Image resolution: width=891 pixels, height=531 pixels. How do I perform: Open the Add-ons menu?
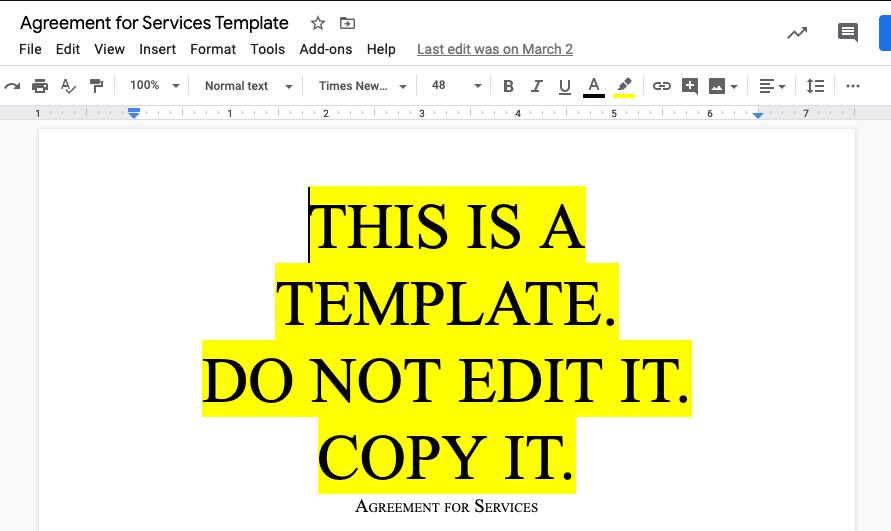click(x=326, y=49)
